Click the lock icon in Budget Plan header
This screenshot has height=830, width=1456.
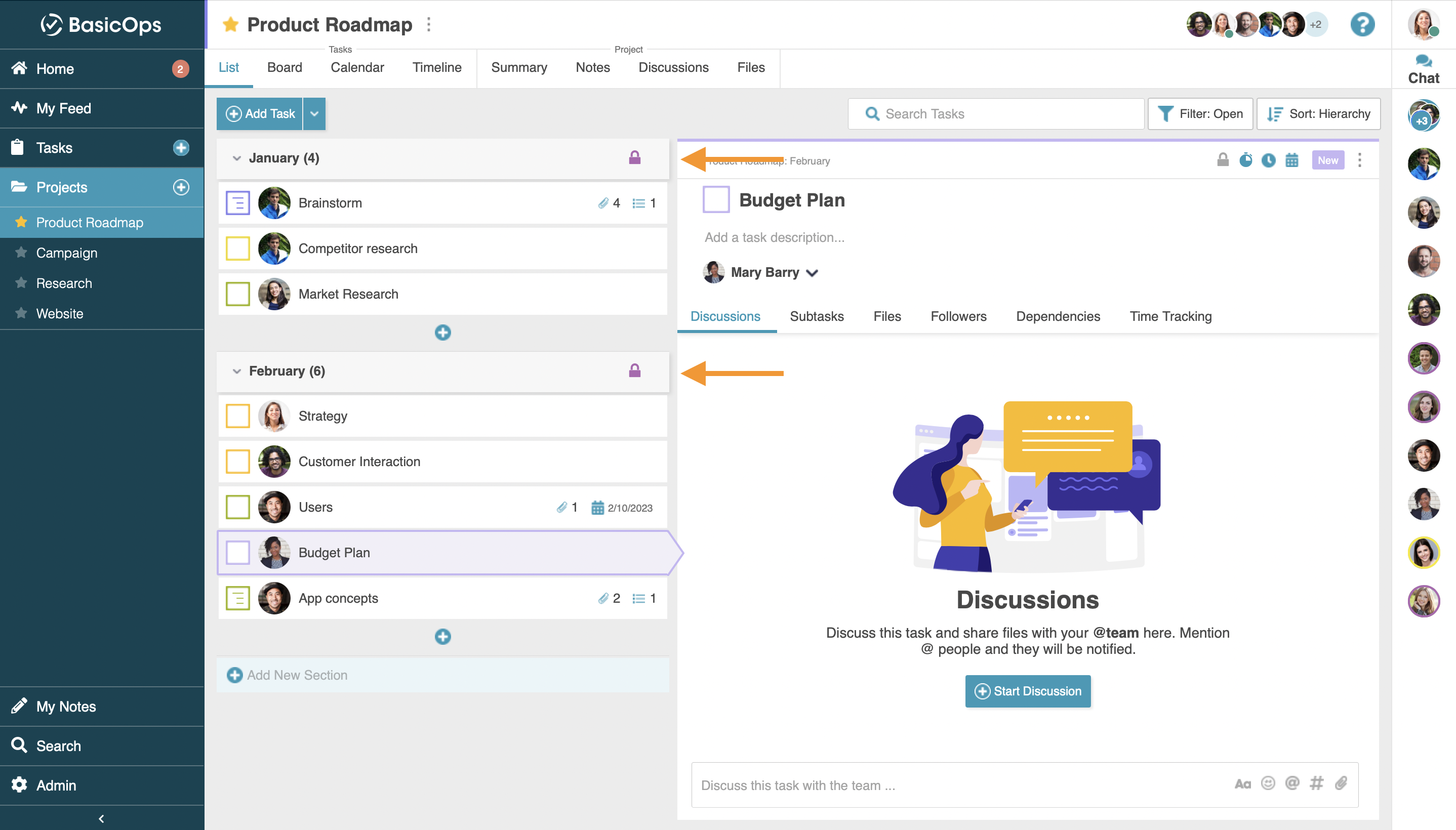click(x=1222, y=159)
